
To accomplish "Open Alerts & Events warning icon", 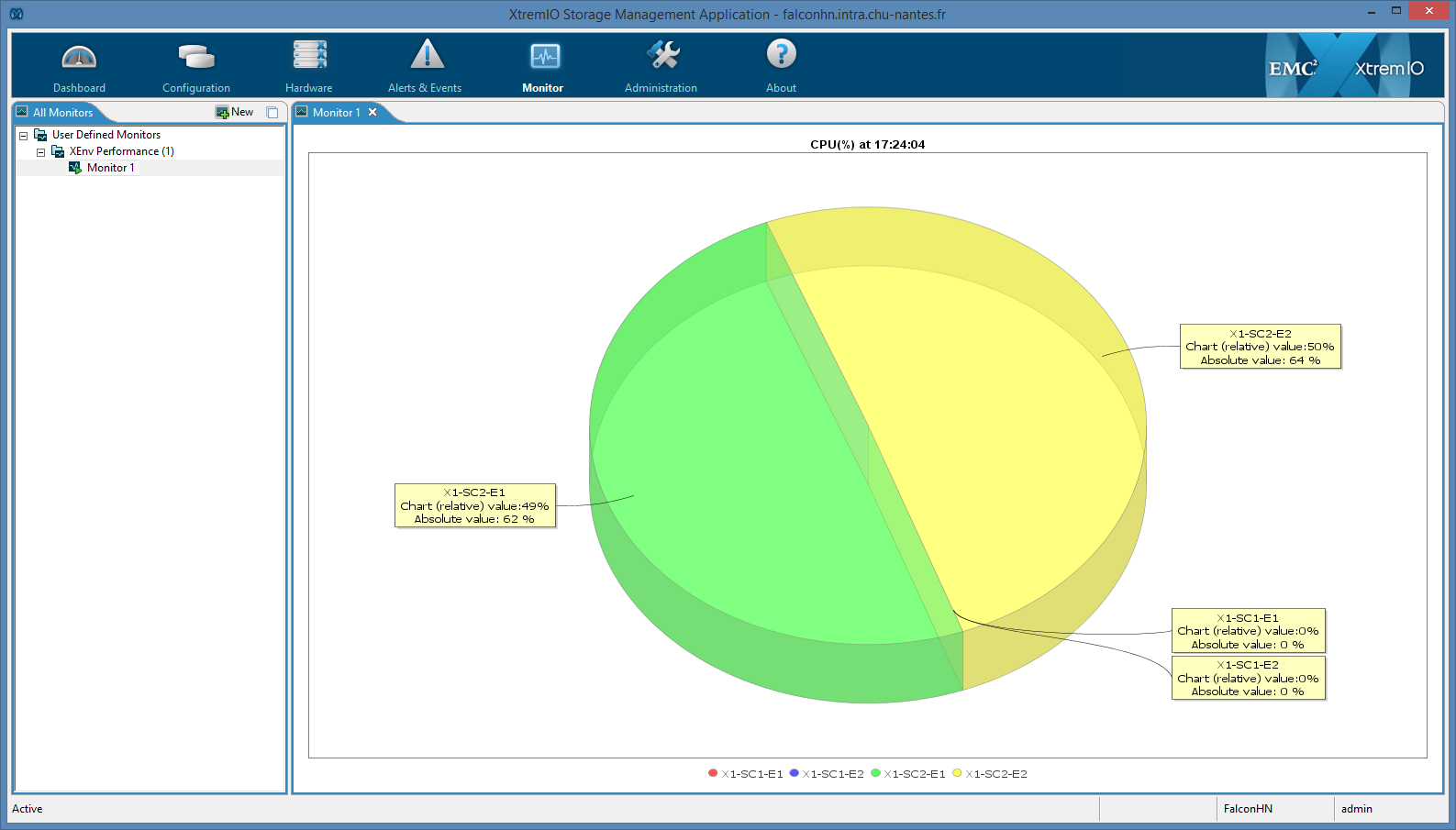I will pos(427,56).
